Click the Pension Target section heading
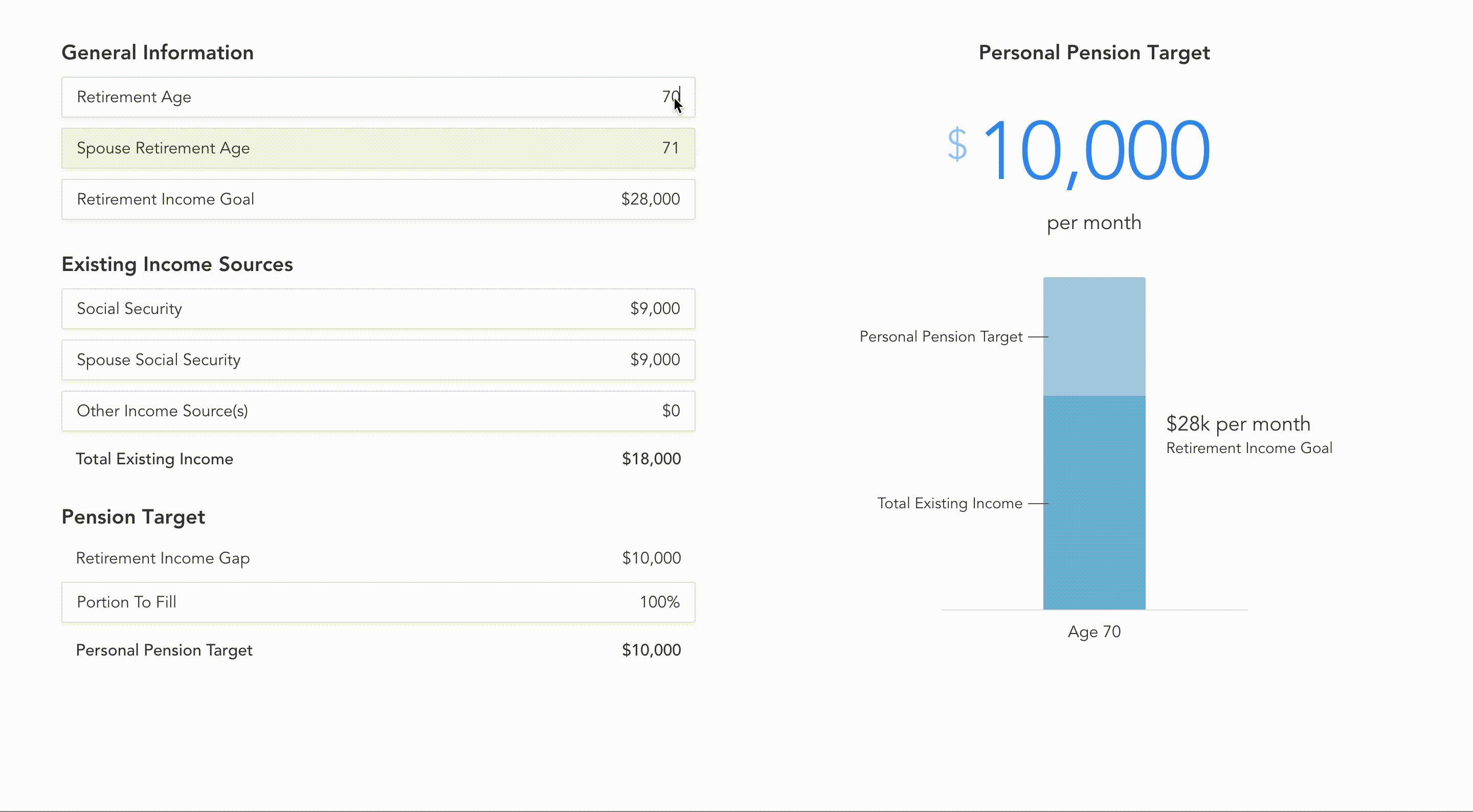 tap(133, 517)
